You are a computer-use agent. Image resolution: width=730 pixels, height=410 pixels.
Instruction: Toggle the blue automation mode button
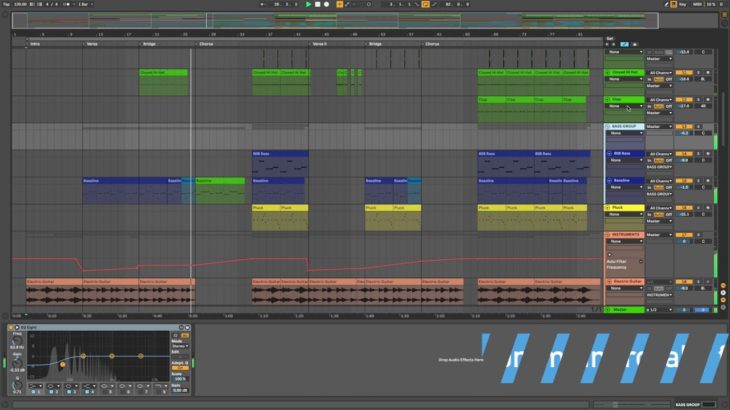tap(624, 44)
